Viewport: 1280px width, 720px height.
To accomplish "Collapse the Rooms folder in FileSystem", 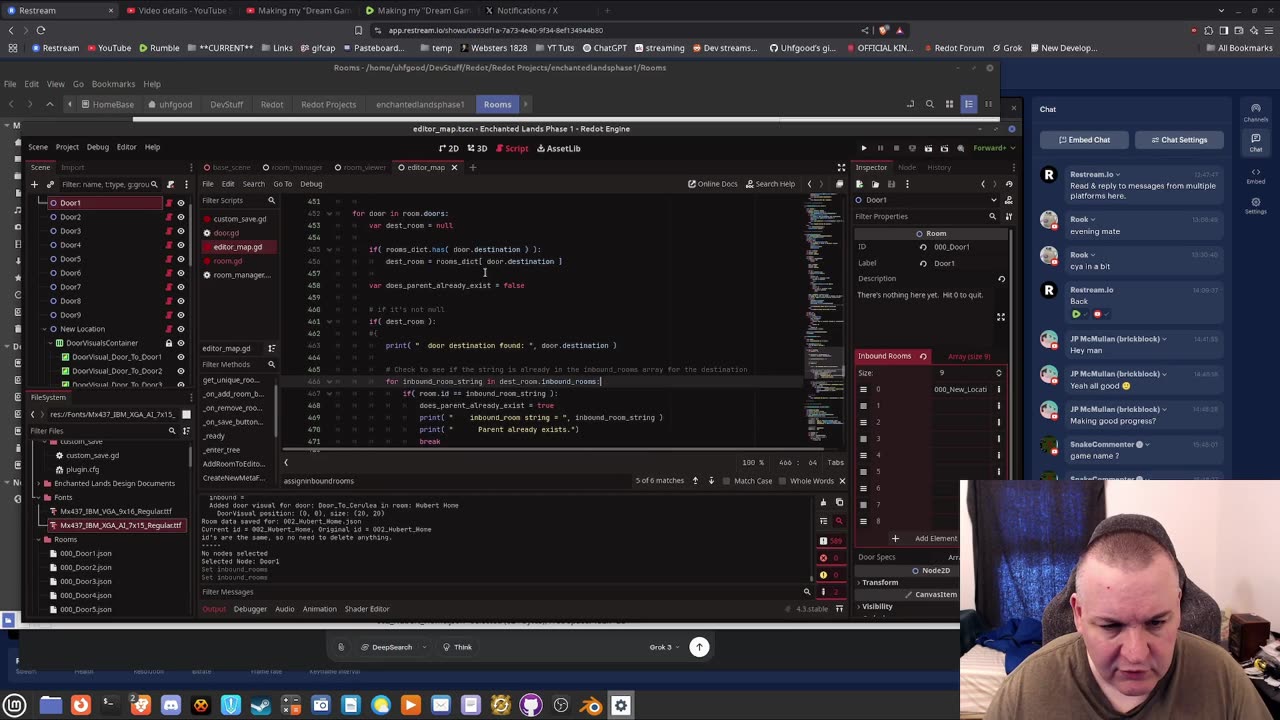I will pyautogui.click(x=38, y=539).
